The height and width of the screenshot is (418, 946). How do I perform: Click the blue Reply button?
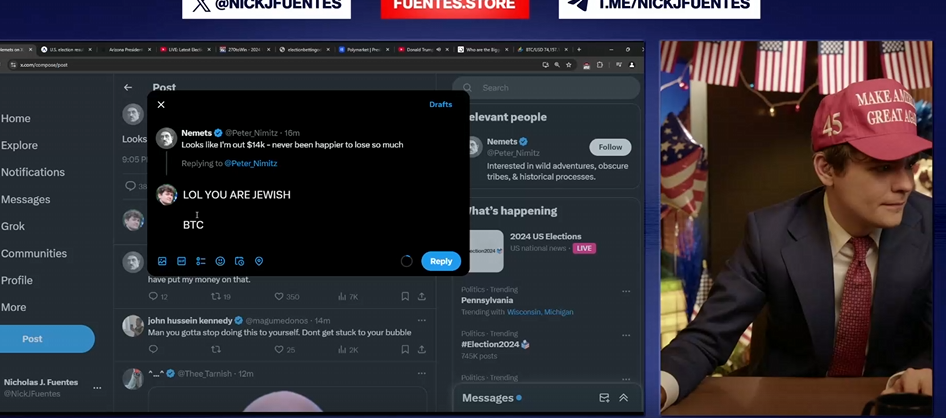point(441,261)
